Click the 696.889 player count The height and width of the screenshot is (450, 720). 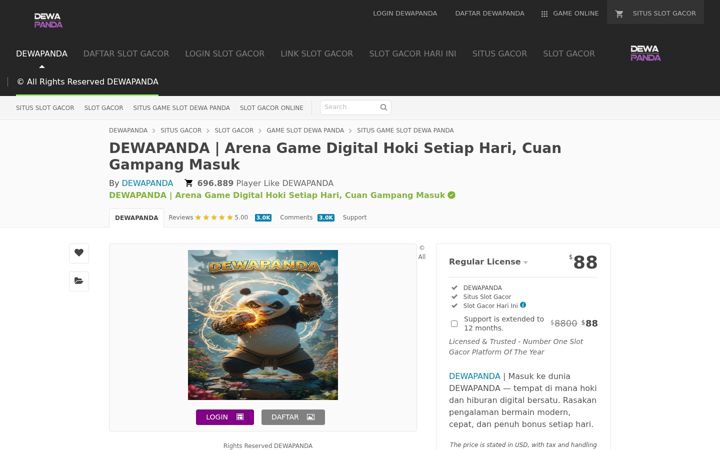tap(215, 183)
